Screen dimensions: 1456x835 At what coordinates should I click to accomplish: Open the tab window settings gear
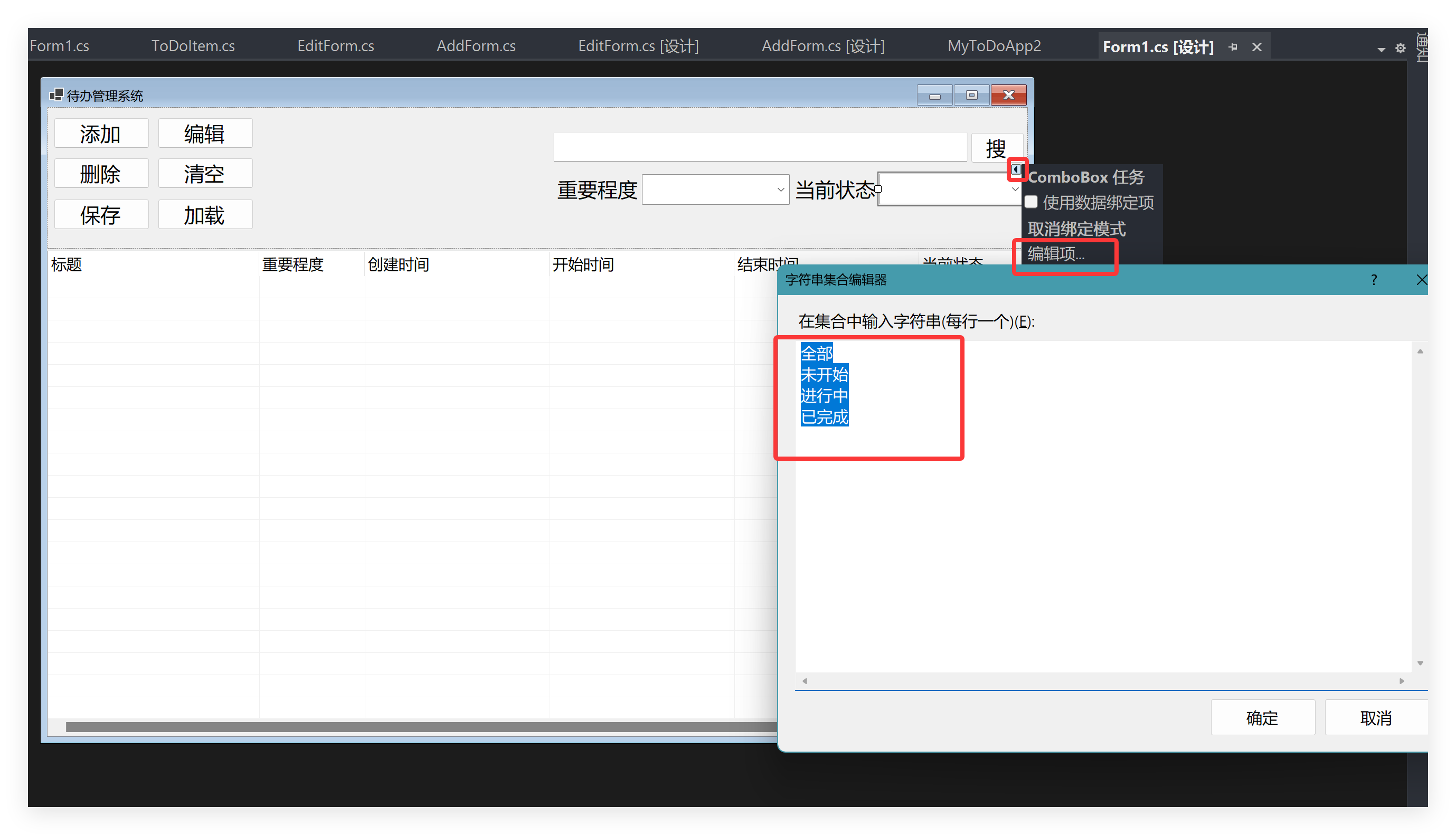tap(1401, 48)
